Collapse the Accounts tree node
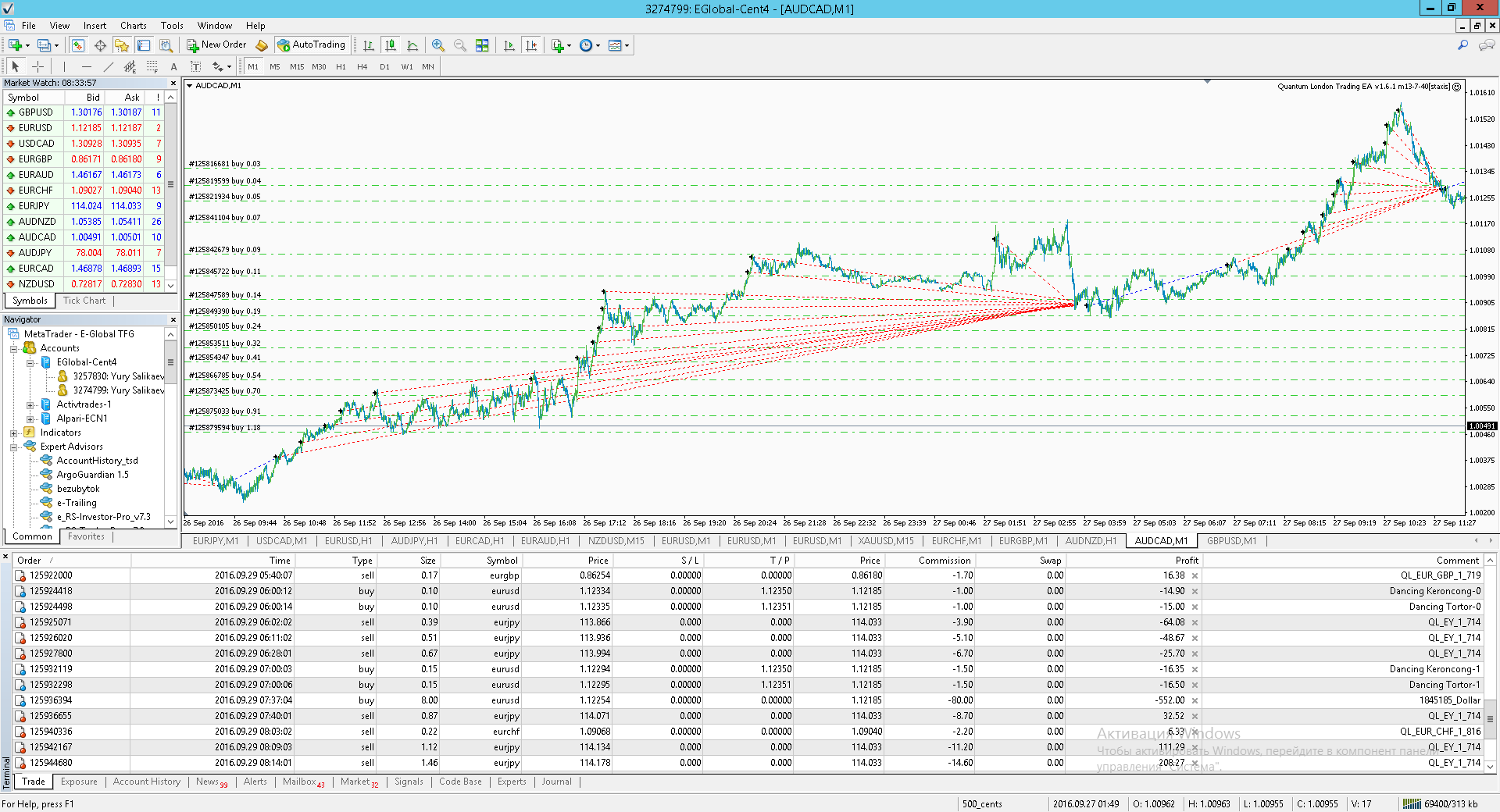Viewport: 1500px width, 812px height. (13, 348)
